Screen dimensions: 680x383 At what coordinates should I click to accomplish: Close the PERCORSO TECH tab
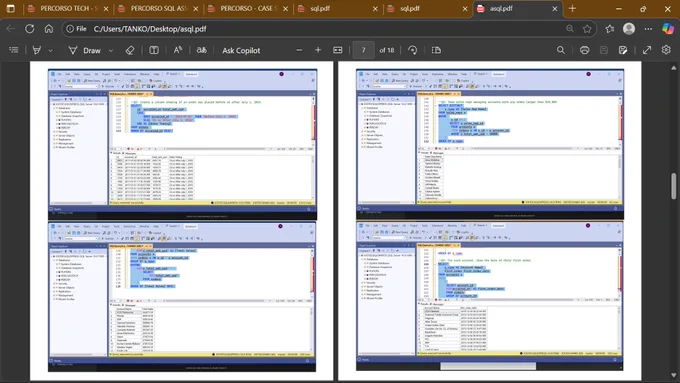pyautogui.click(x=106, y=9)
